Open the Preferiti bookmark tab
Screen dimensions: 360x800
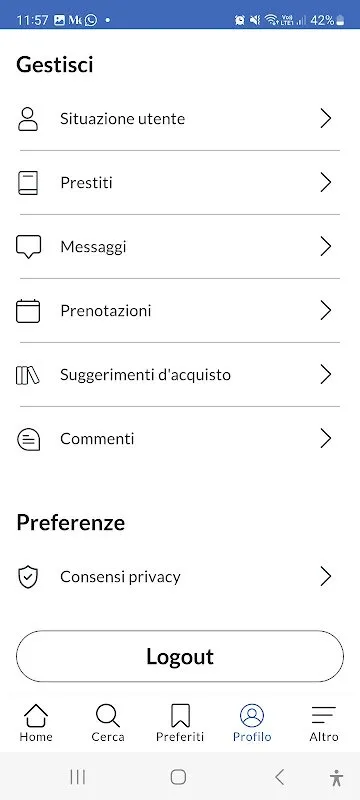[x=180, y=723]
